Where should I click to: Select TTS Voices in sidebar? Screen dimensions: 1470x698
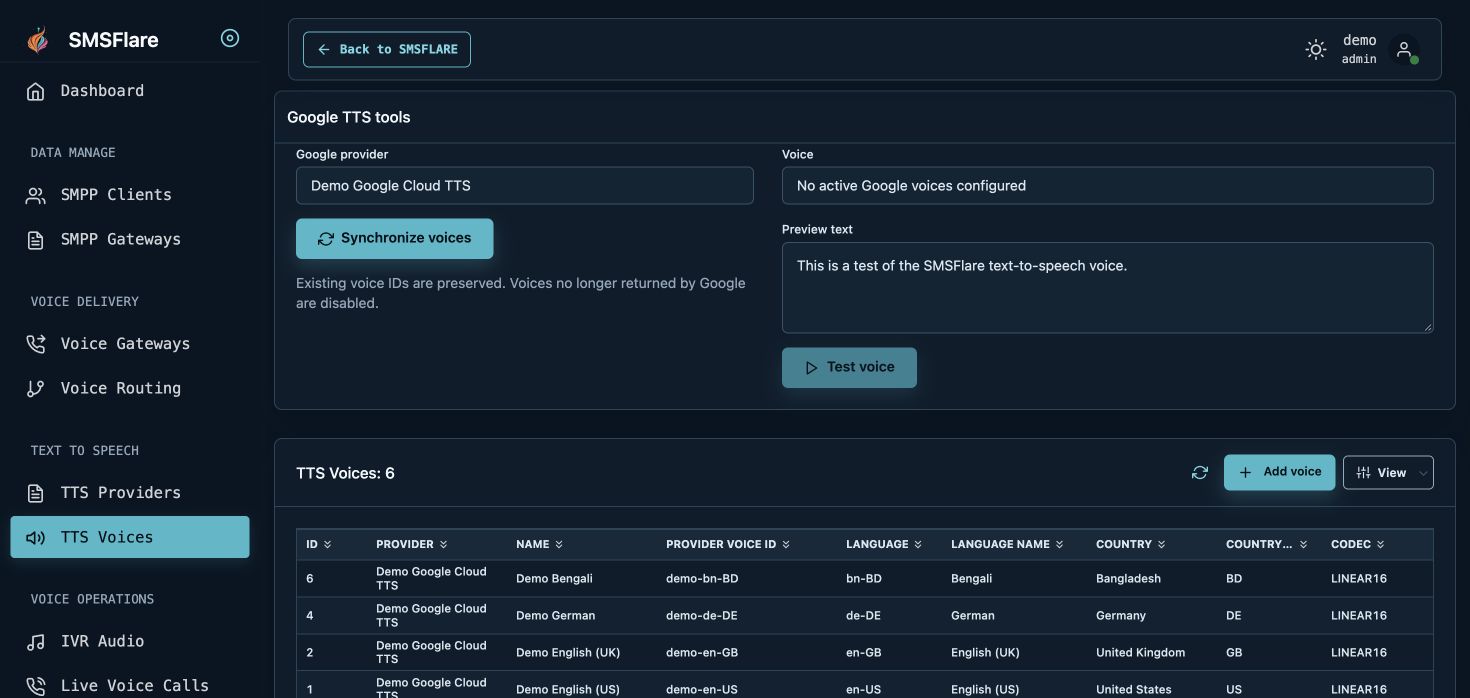130,537
